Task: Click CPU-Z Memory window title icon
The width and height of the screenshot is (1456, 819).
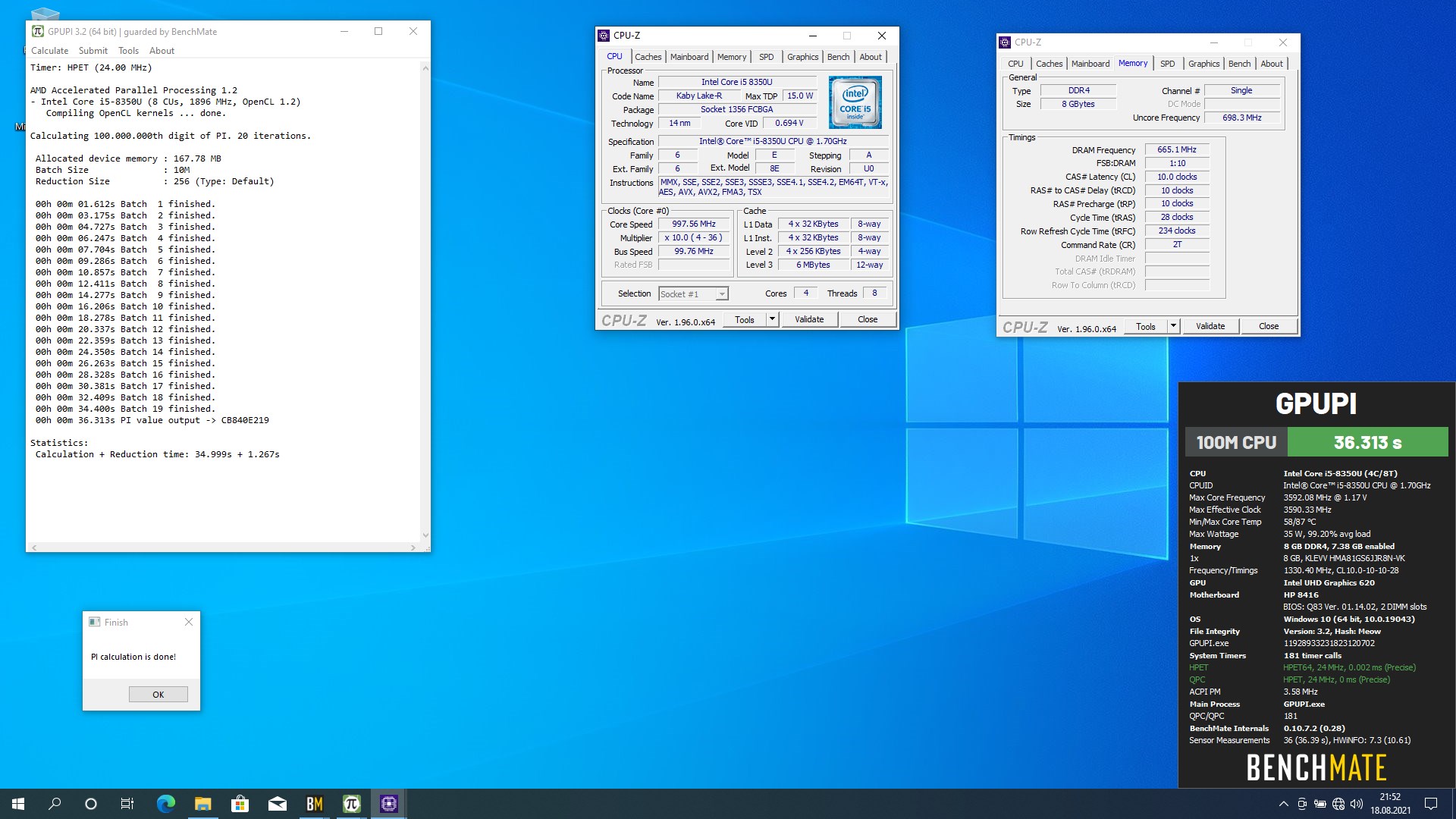Action: click(x=1005, y=42)
